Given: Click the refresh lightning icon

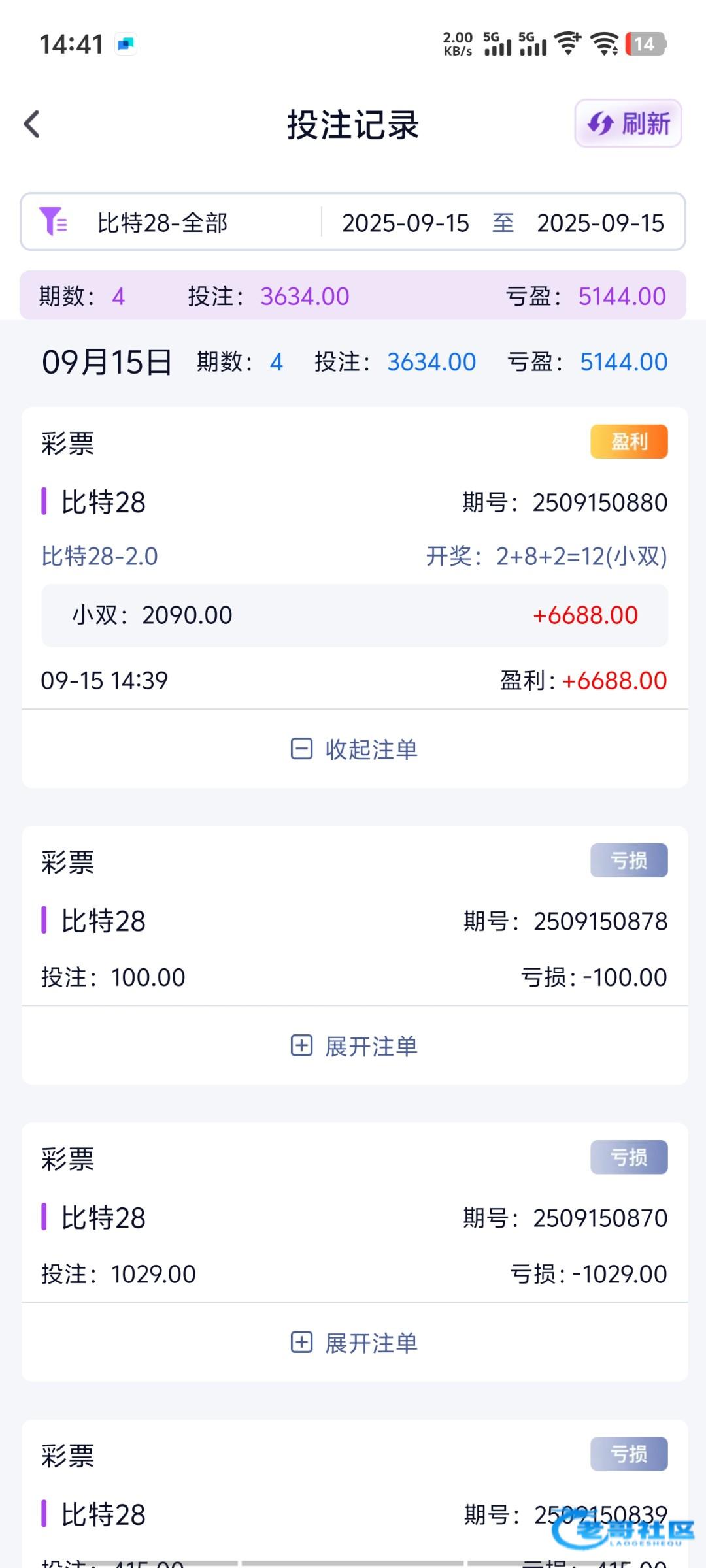Looking at the screenshot, I should [600, 123].
